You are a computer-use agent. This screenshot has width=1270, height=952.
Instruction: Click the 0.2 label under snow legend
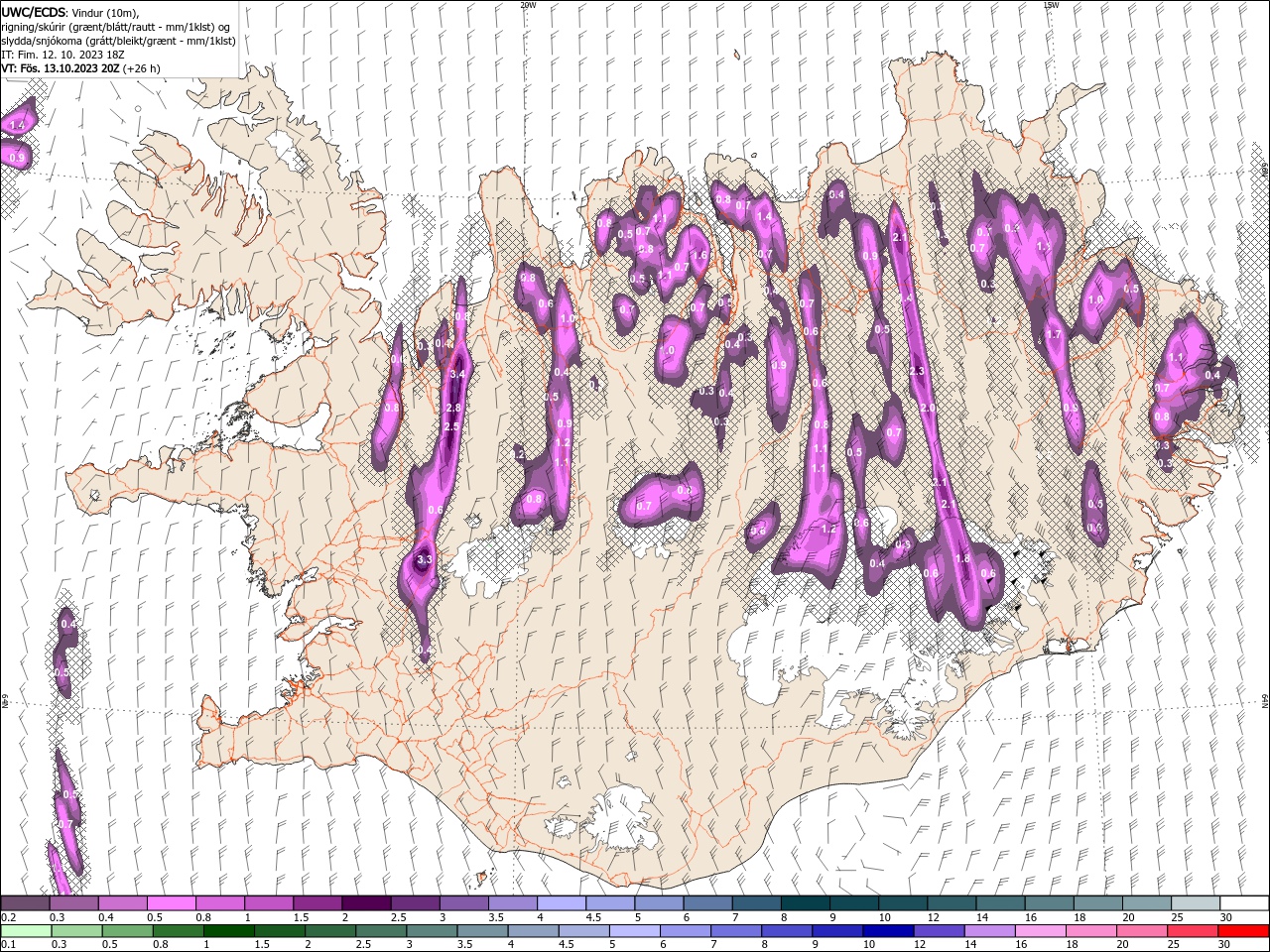(10, 917)
